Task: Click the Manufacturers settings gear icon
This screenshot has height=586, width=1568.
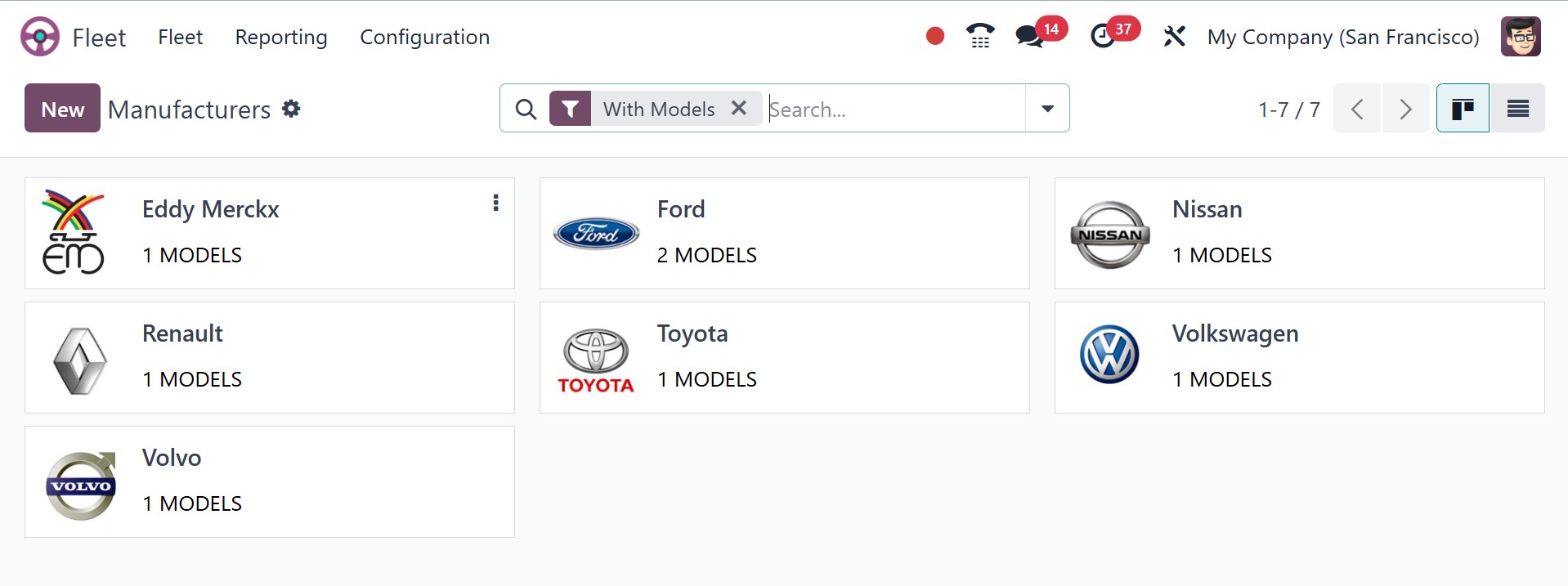Action: [291, 109]
